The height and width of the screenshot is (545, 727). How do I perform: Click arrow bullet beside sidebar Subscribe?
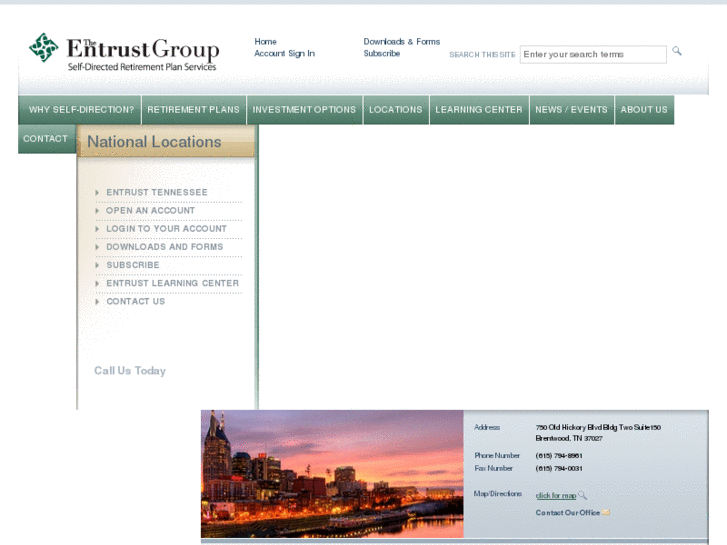tap(97, 265)
